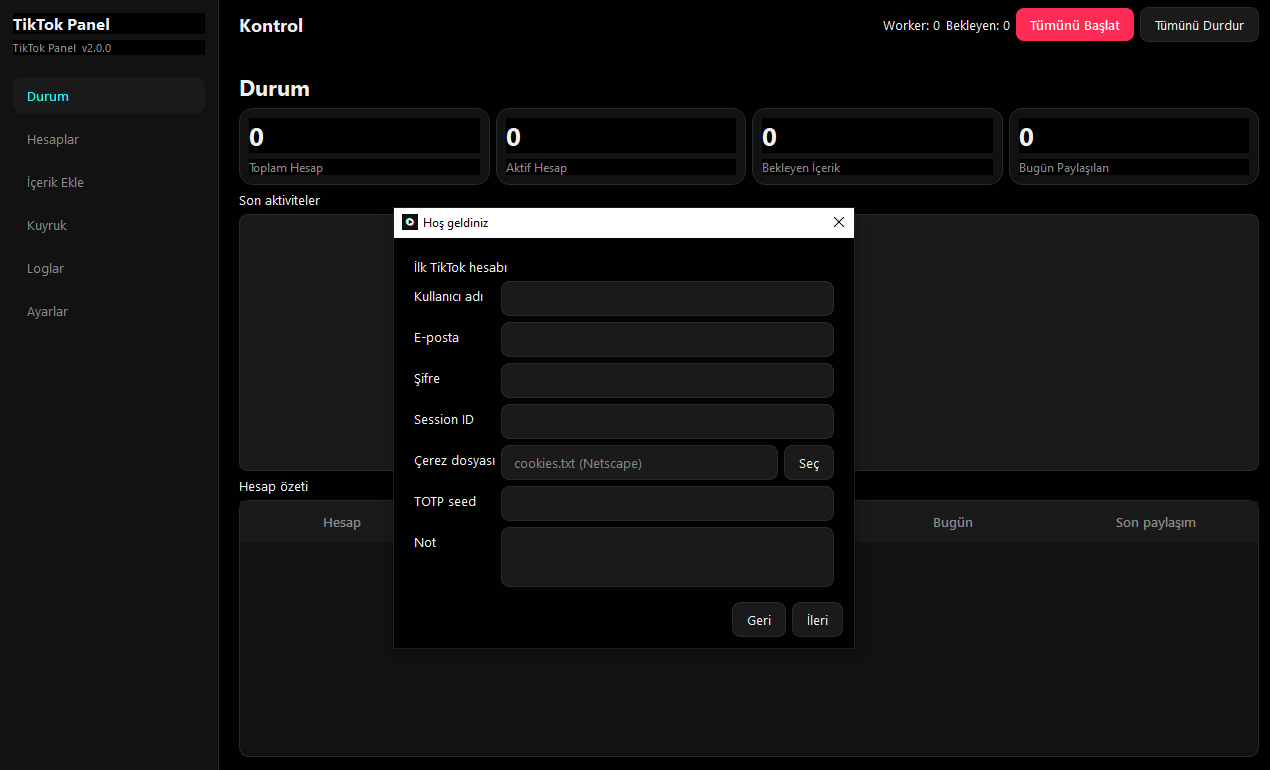Focus the TOTP seed input field
The height and width of the screenshot is (770, 1270).
(667, 503)
